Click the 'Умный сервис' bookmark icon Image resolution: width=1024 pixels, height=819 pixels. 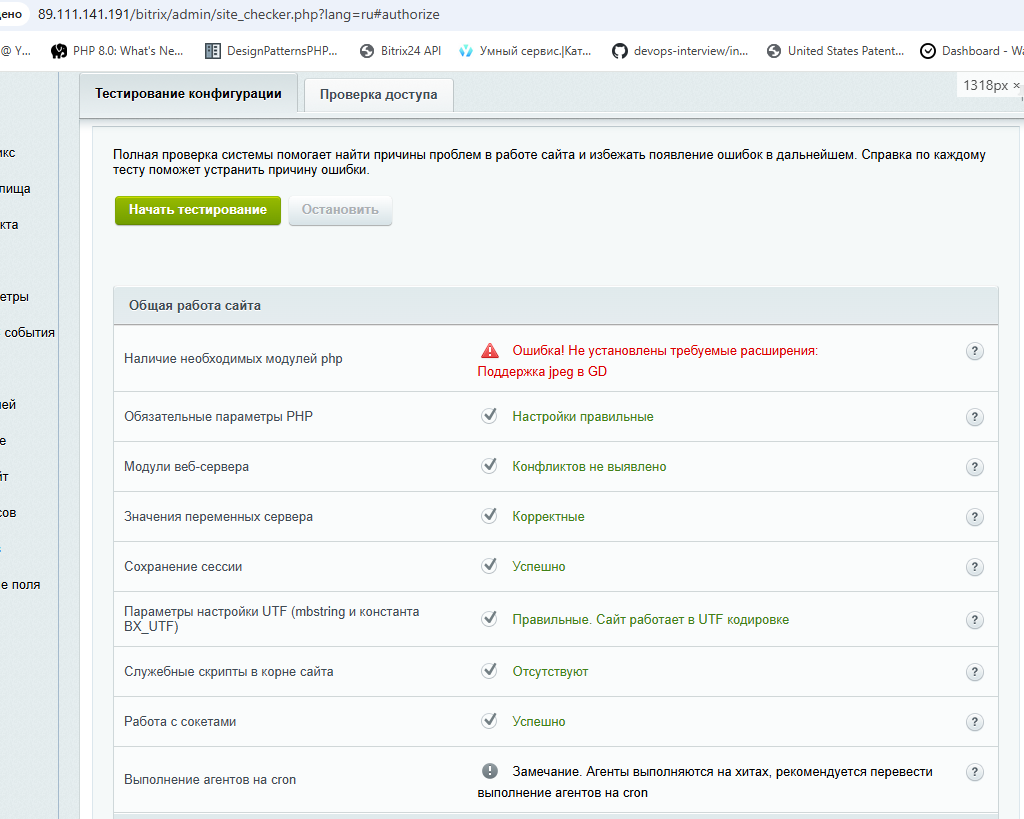[x=466, y=51]
